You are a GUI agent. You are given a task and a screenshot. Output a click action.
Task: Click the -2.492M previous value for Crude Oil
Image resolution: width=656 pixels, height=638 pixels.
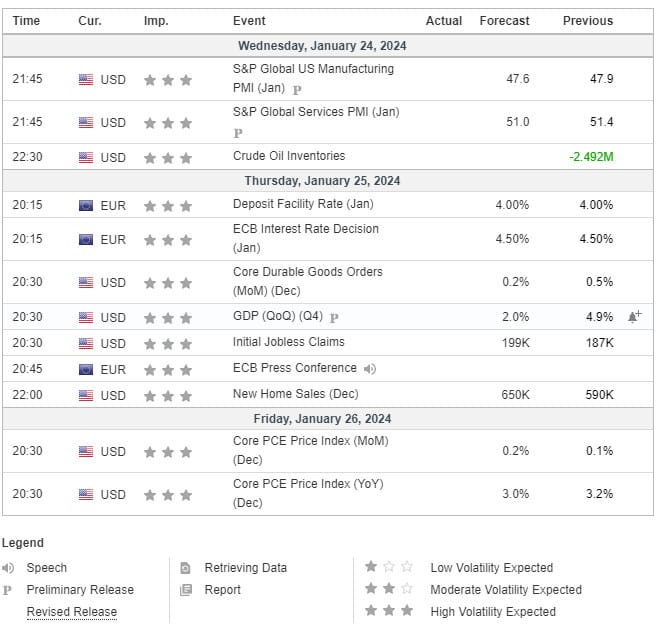click(x=591, y=157)
